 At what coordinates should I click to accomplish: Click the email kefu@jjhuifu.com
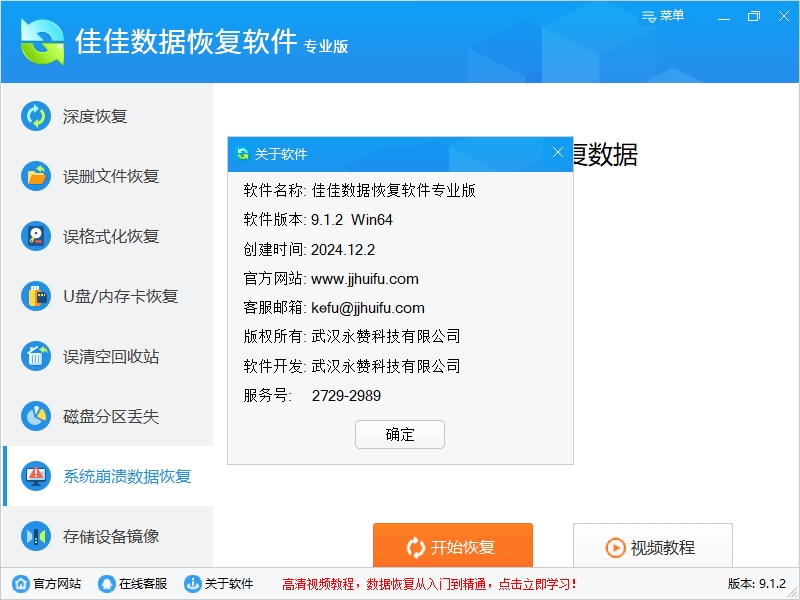368,308
